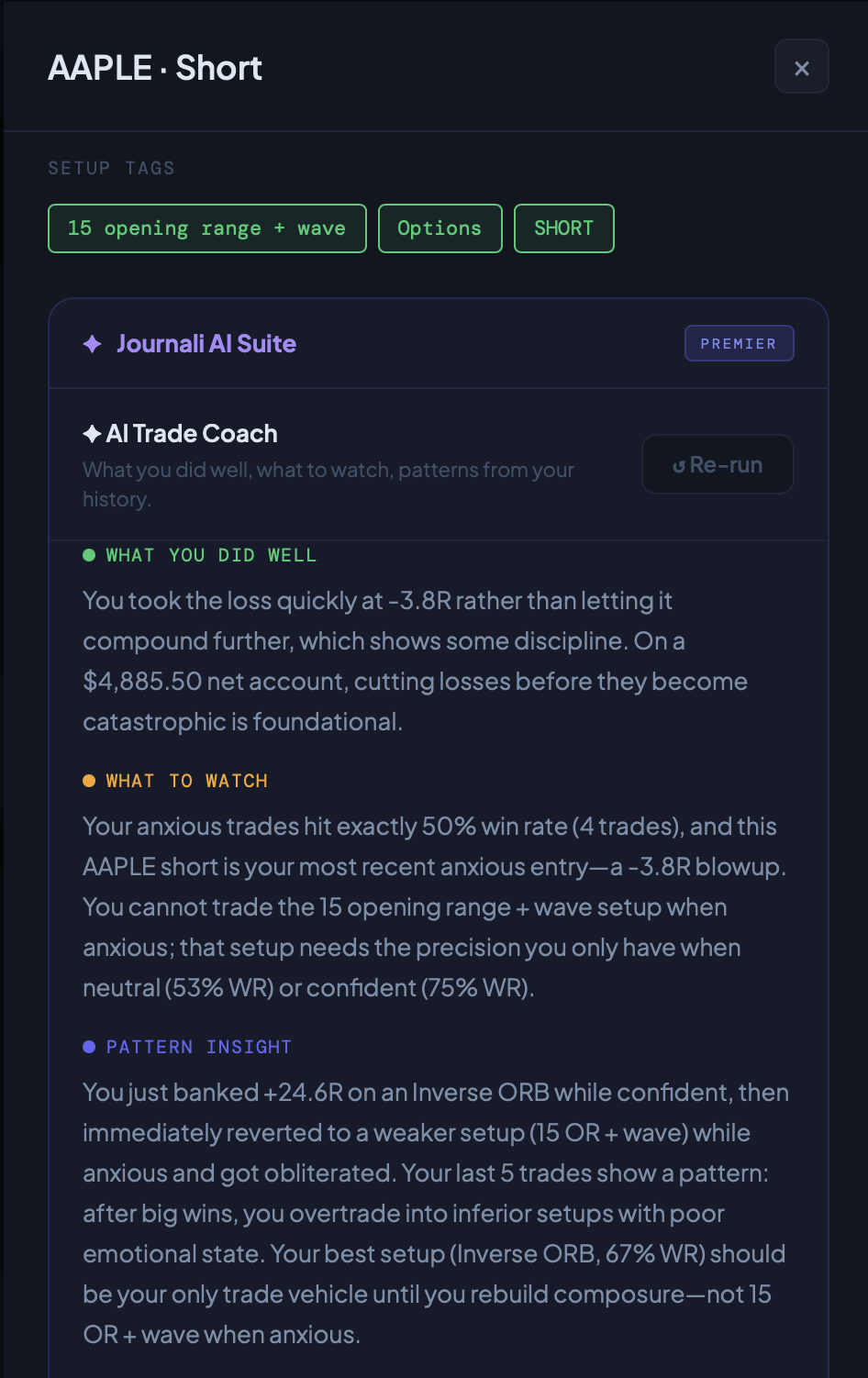
Task: Click the purple dot beside Pattern Insight
Action: 89,1047
